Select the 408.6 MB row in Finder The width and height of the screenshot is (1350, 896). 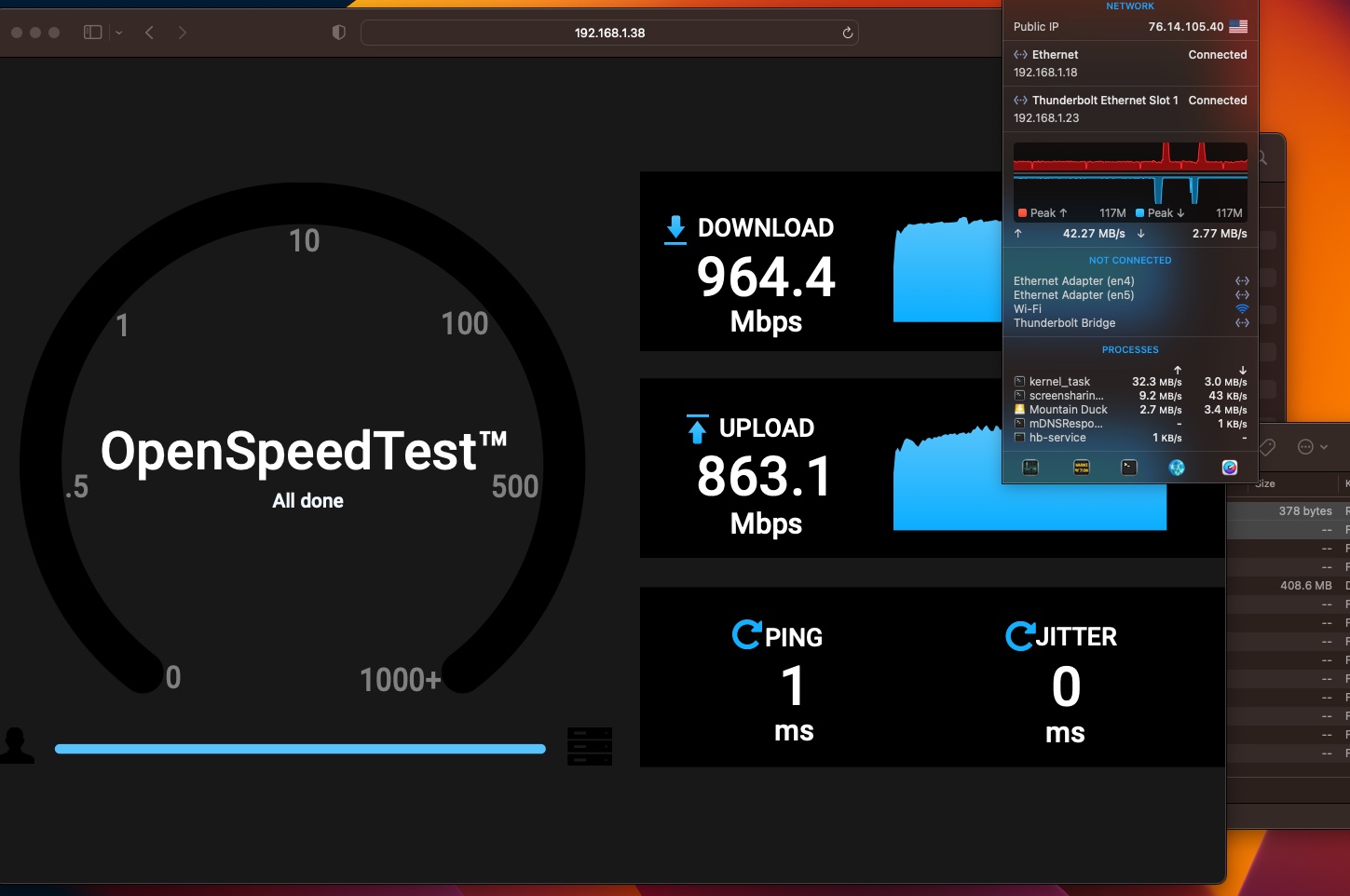[1289, 586]
